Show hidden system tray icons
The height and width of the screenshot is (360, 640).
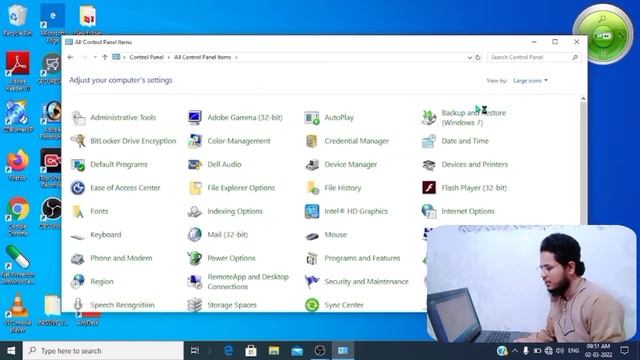coord(515,351)
